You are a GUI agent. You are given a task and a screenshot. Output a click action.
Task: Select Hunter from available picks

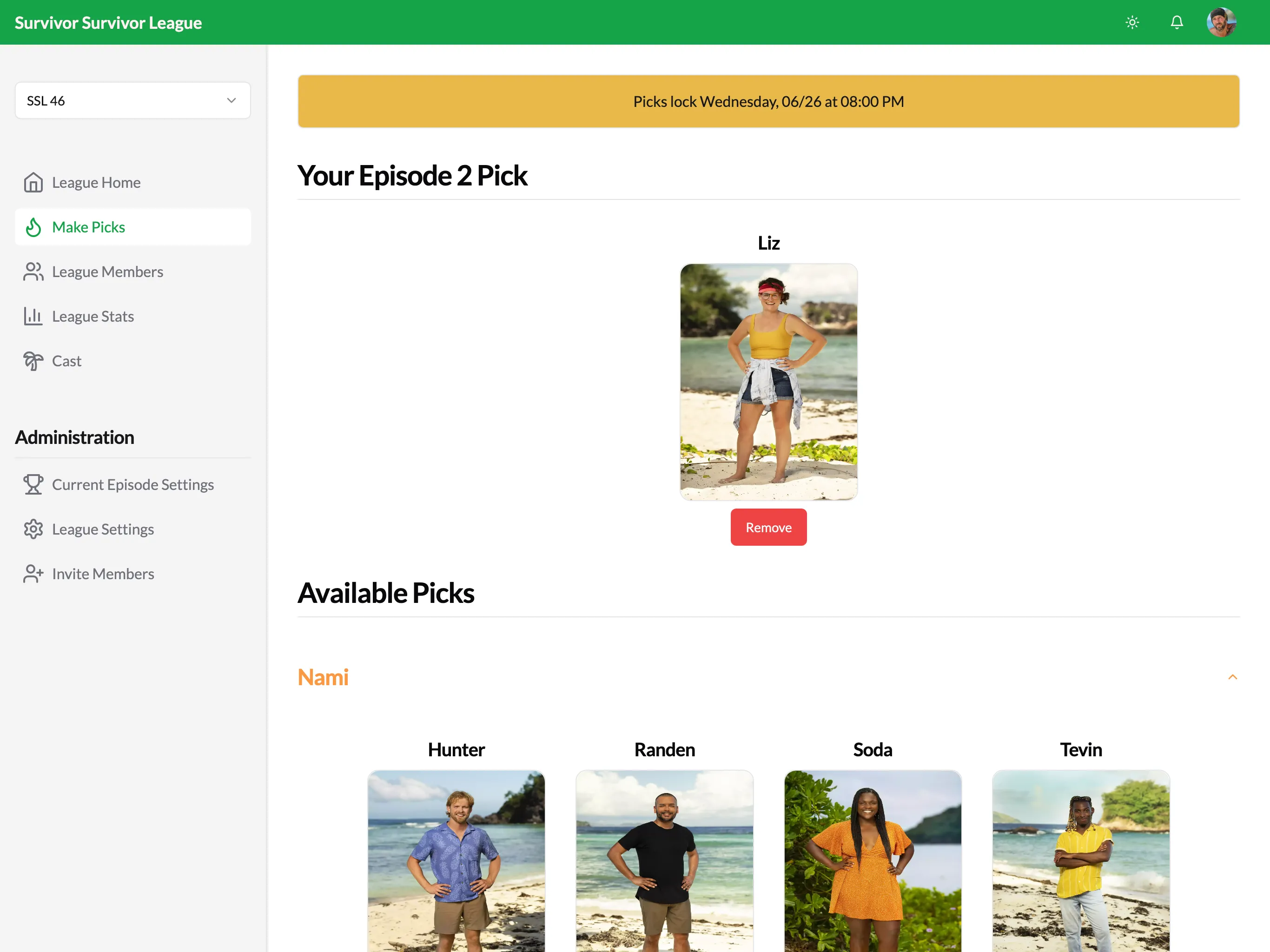click(455, 860)
